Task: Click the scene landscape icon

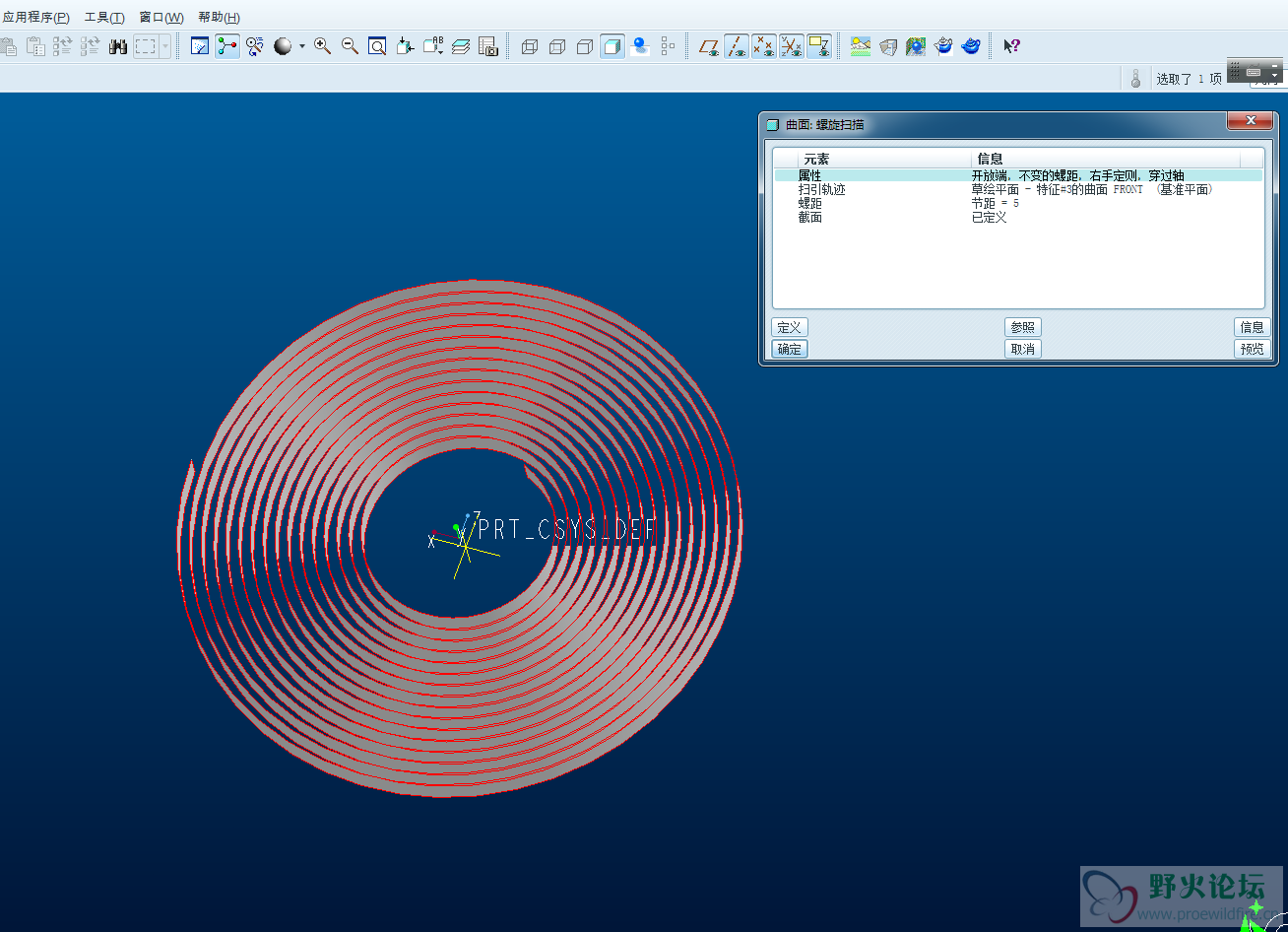Action: click(861, 46)
